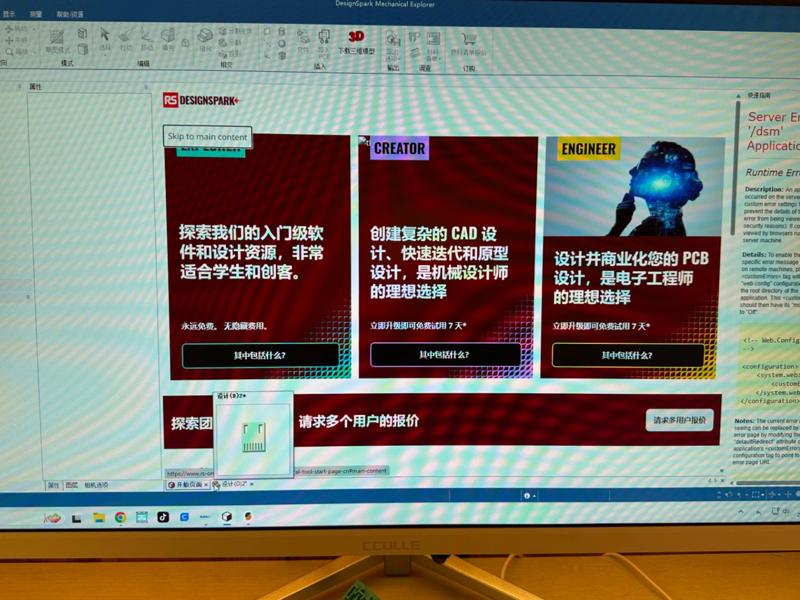Click the shopping cart quote icon
The height and width of the screenshot is (600, 800).
pos(469,40)
